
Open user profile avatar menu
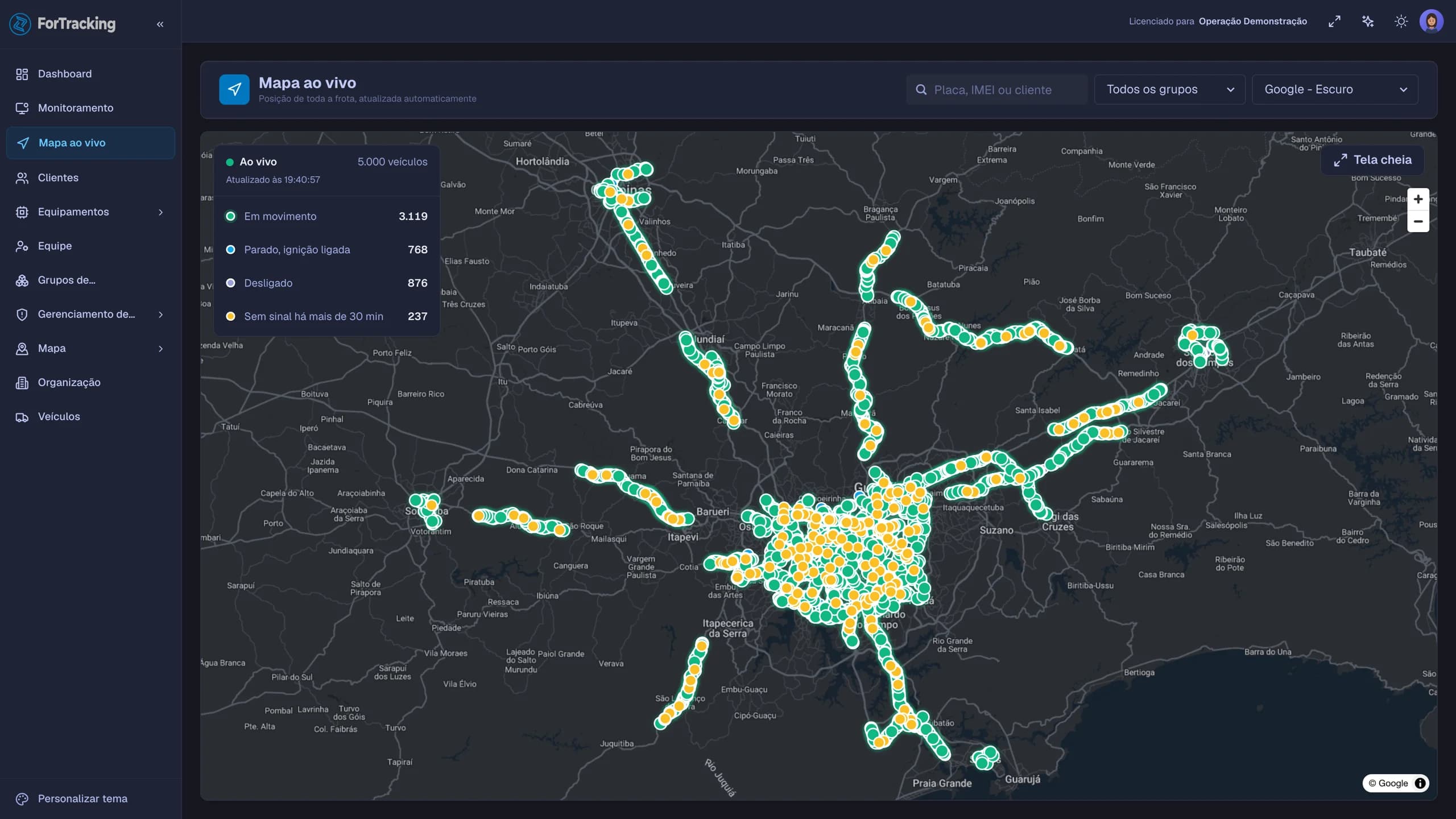coord(1432,22)
